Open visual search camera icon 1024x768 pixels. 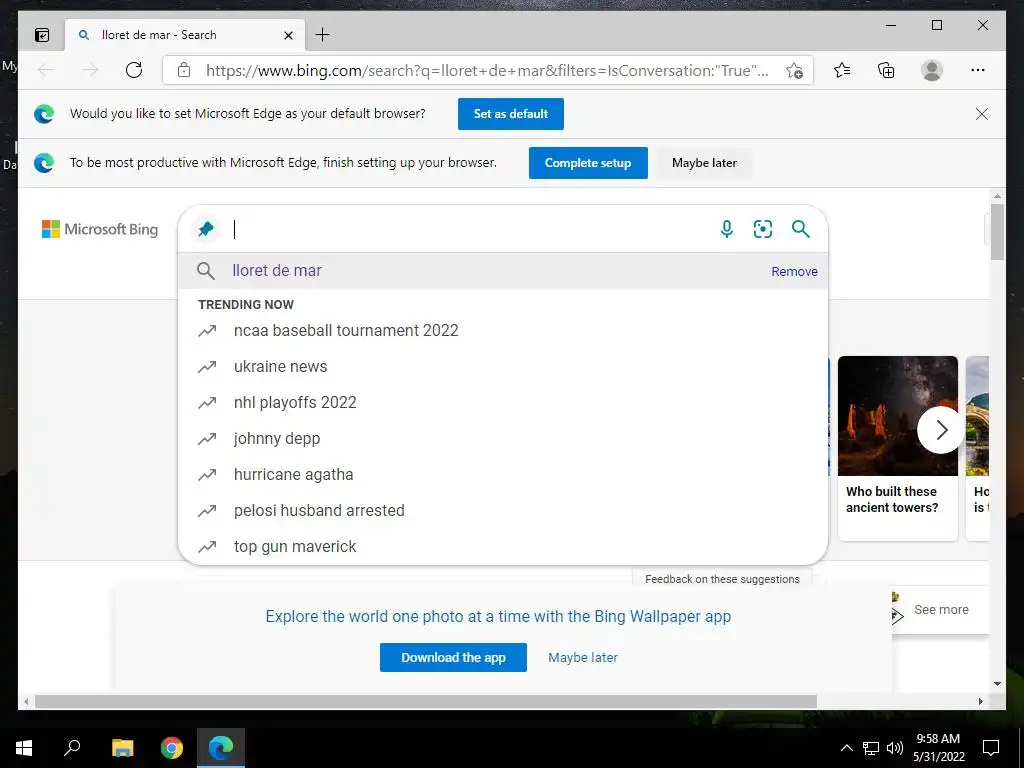click(x=763, y=229)
